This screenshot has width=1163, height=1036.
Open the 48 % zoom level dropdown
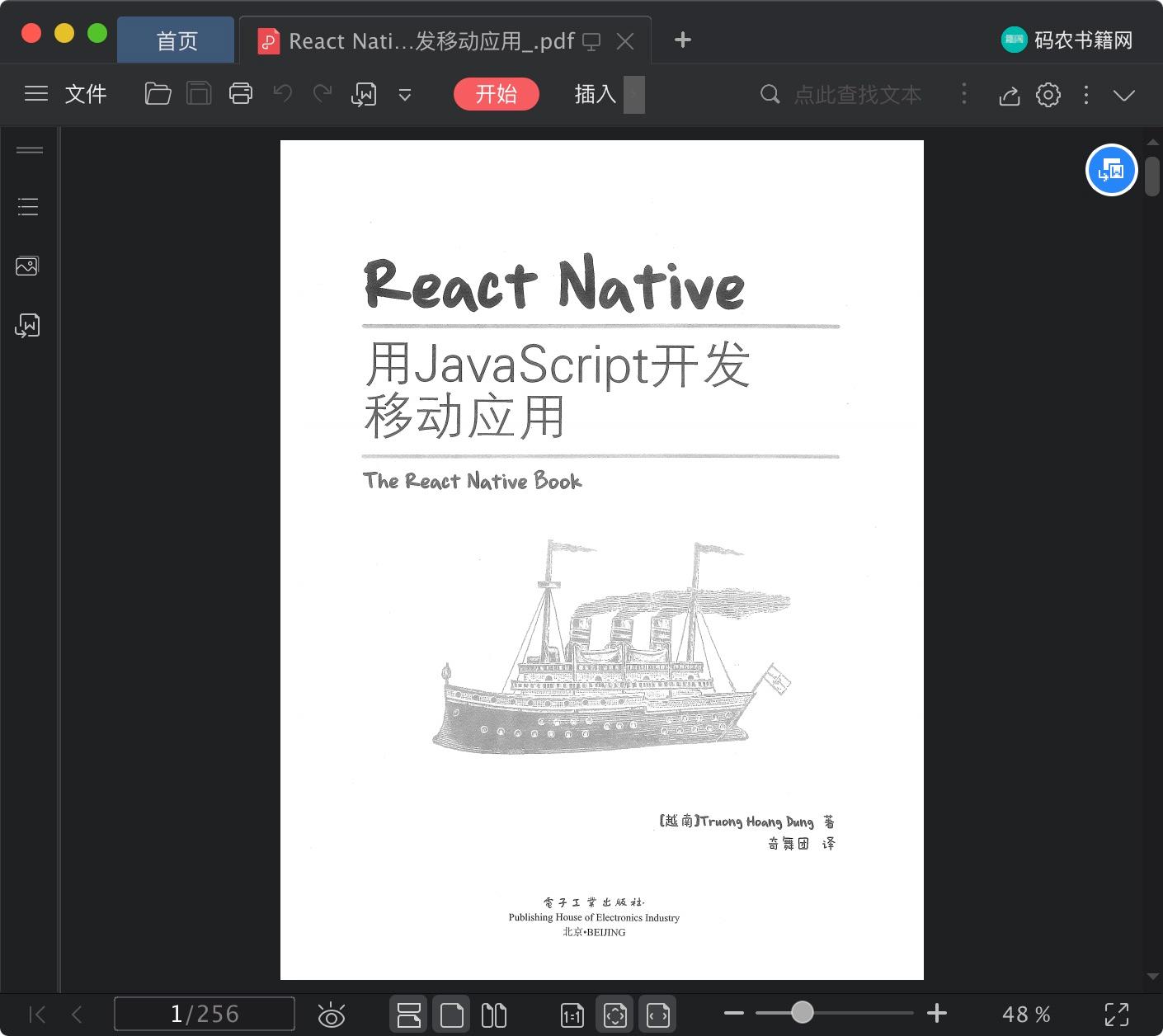click(x=1026, y=1014)
